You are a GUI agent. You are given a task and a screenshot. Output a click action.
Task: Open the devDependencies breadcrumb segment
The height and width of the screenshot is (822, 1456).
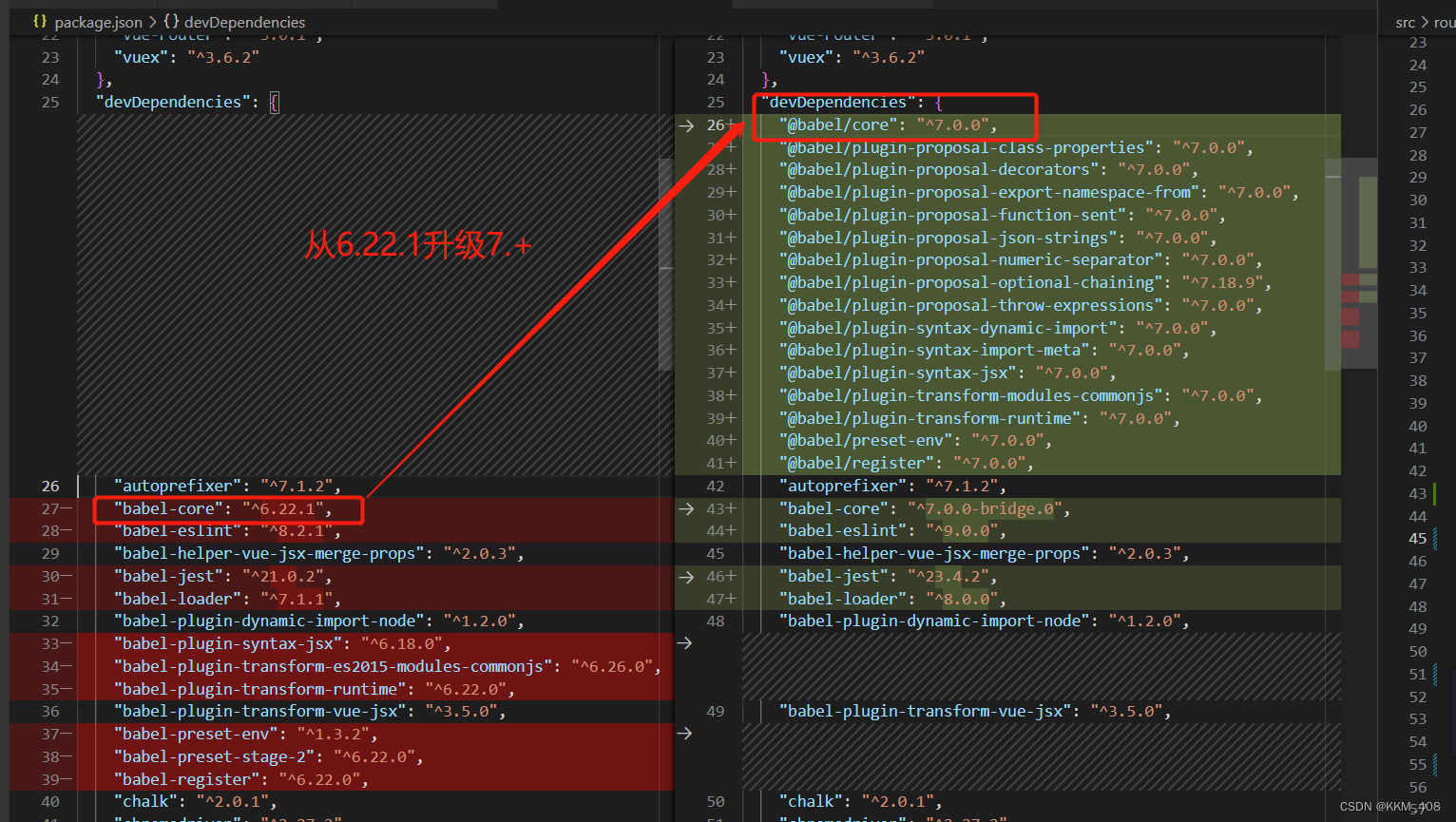tap(244, 22)
